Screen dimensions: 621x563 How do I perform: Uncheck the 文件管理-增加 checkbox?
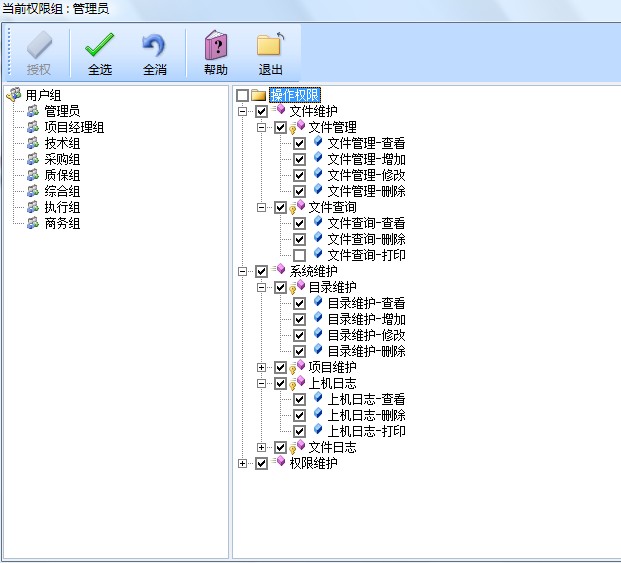299,159
